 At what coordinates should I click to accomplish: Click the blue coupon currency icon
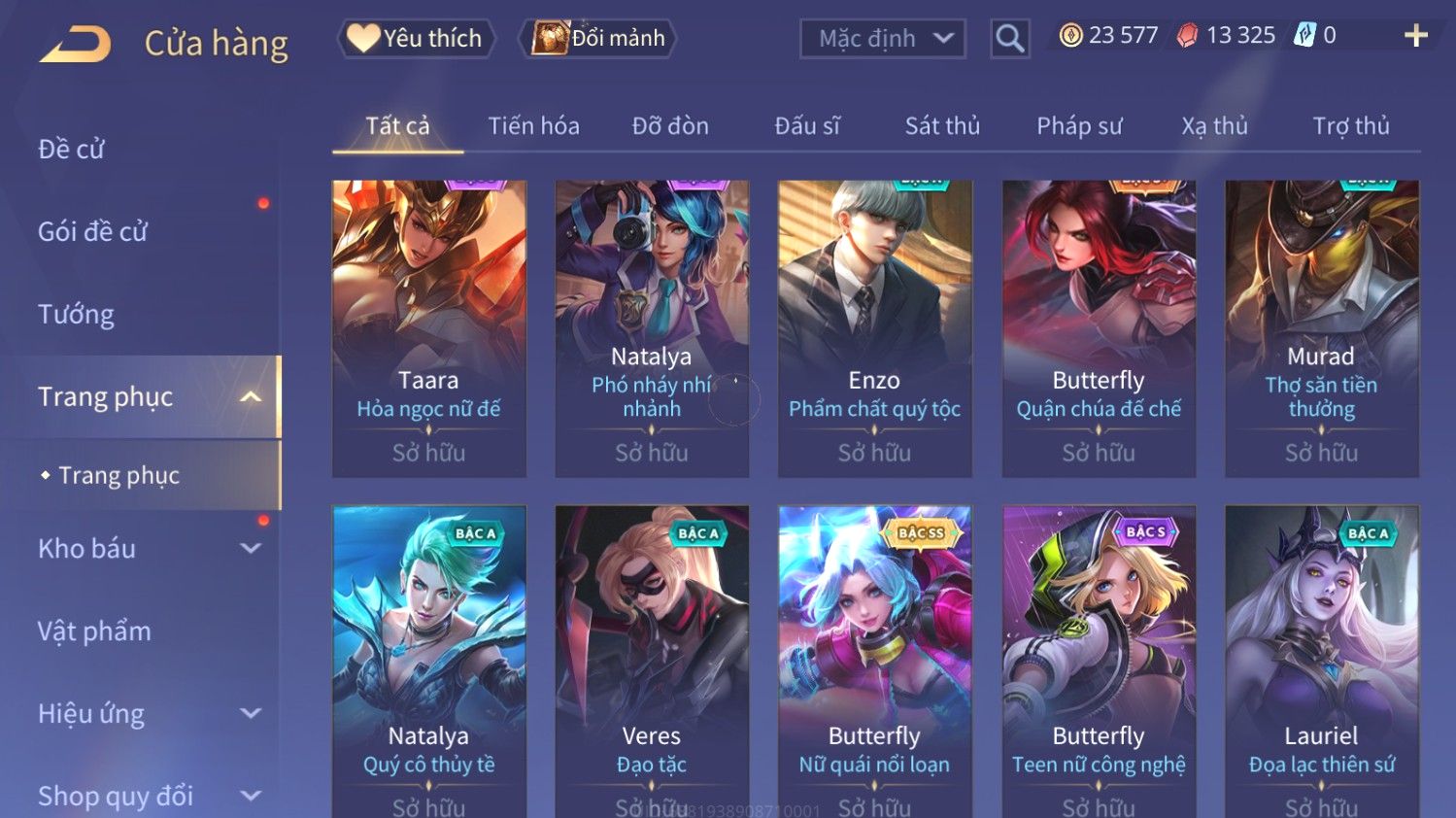[1304, 36]
